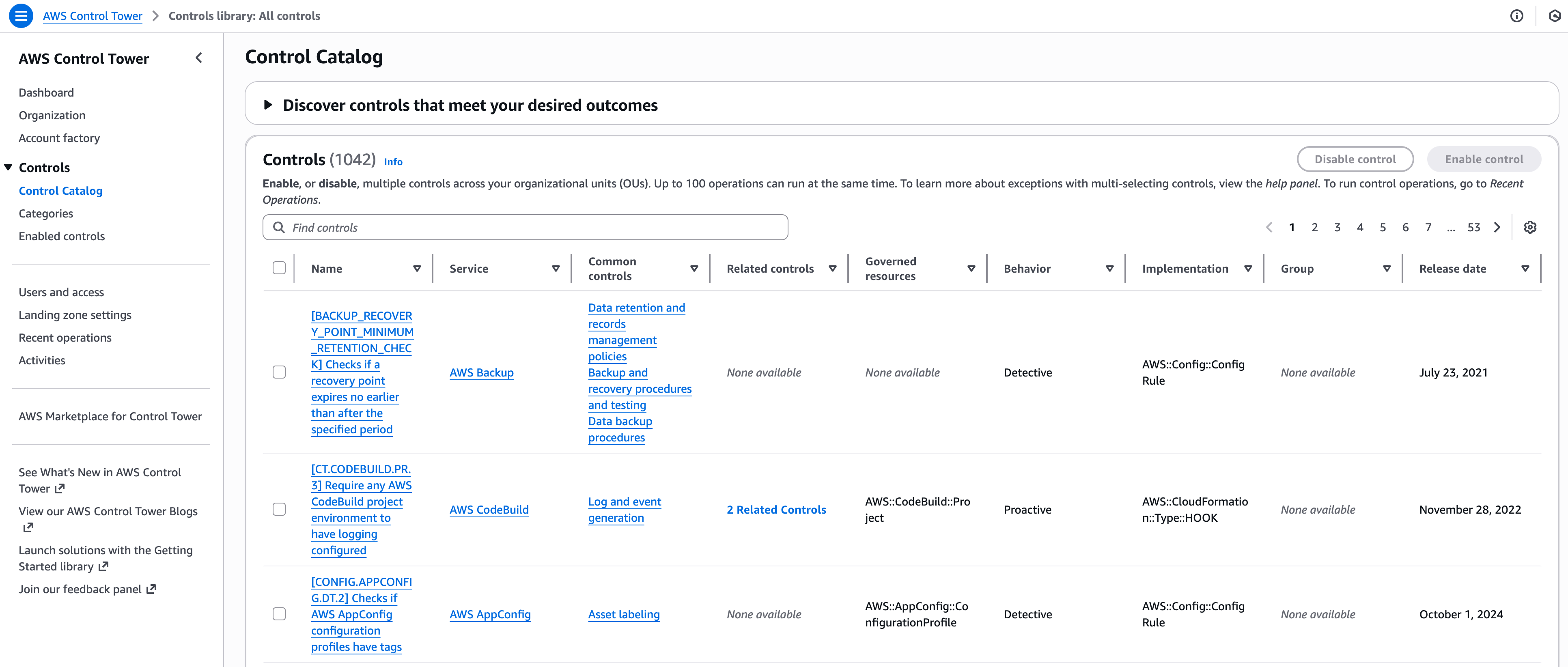Open Data retention and records management policies

pyautogui.click(x=636, y=332)
